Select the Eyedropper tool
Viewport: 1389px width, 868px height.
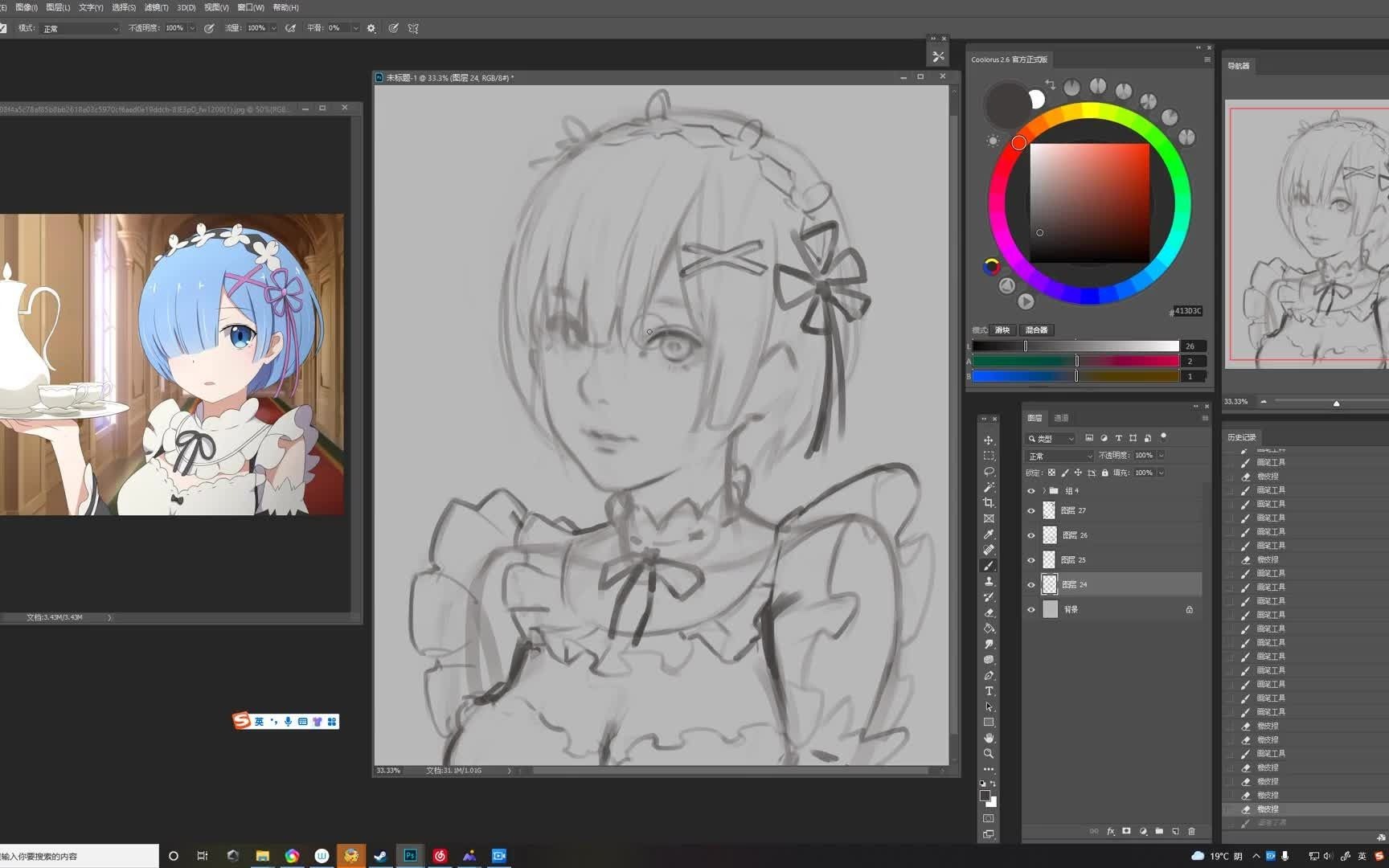[x=989, y=534]
